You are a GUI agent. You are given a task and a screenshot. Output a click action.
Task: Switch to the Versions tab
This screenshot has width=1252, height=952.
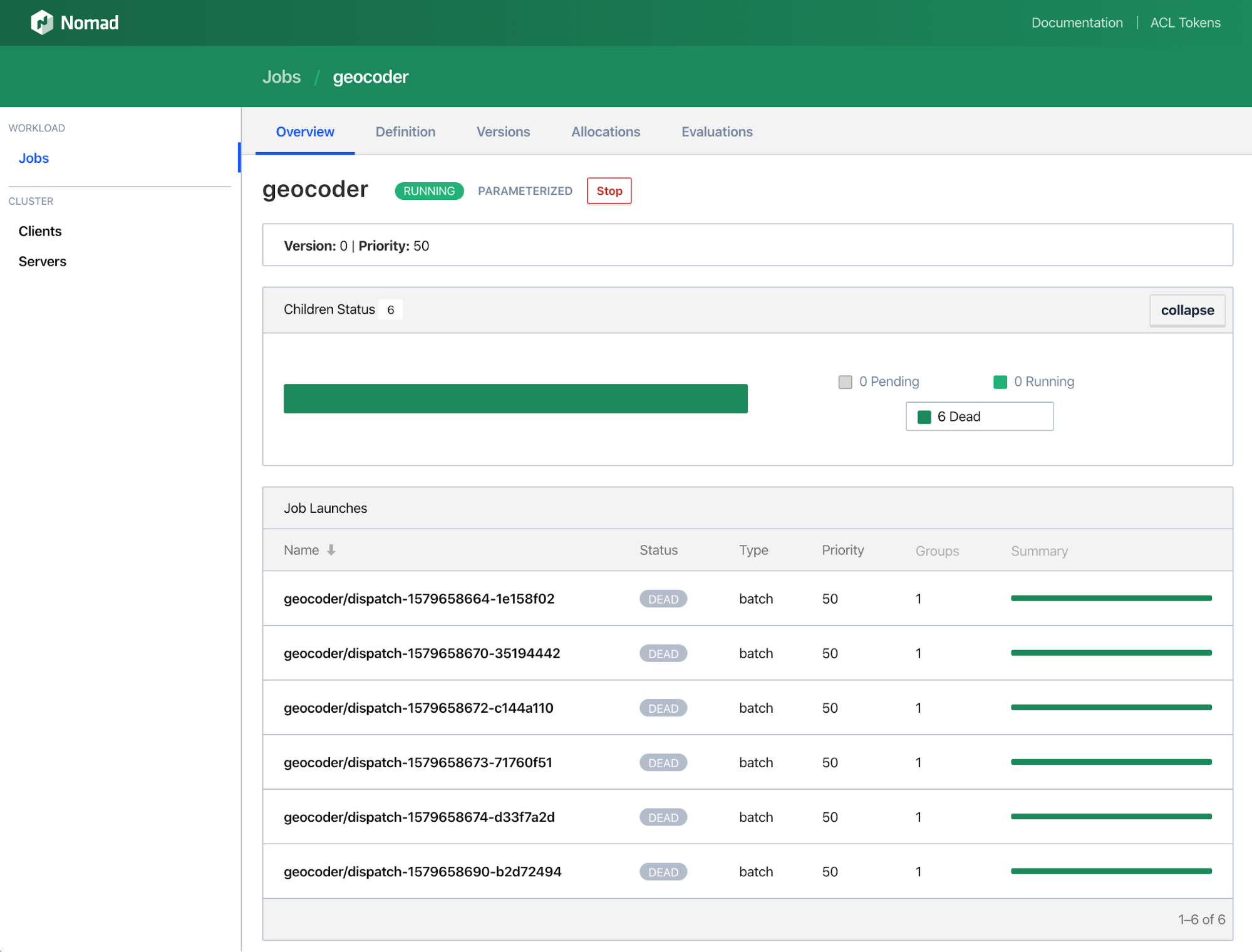[503, 132]
